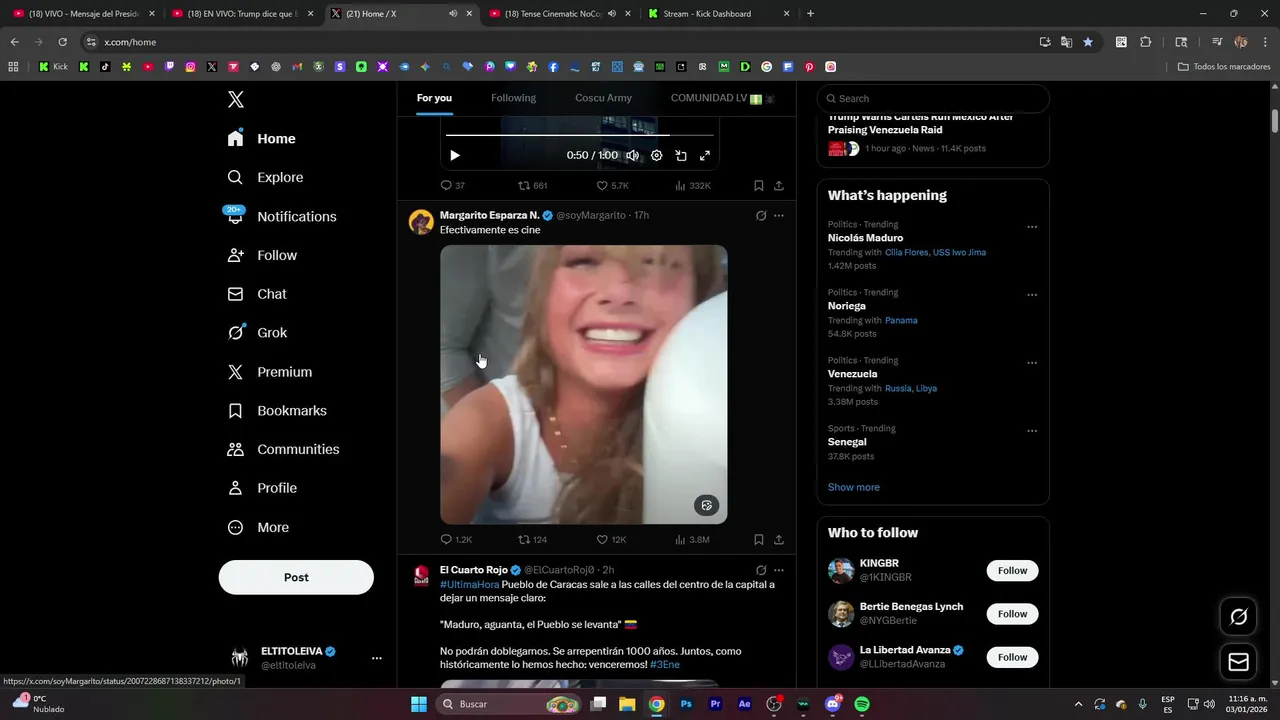Open Discord from the taskbar
1280x720 pixels.
(833, 704)
